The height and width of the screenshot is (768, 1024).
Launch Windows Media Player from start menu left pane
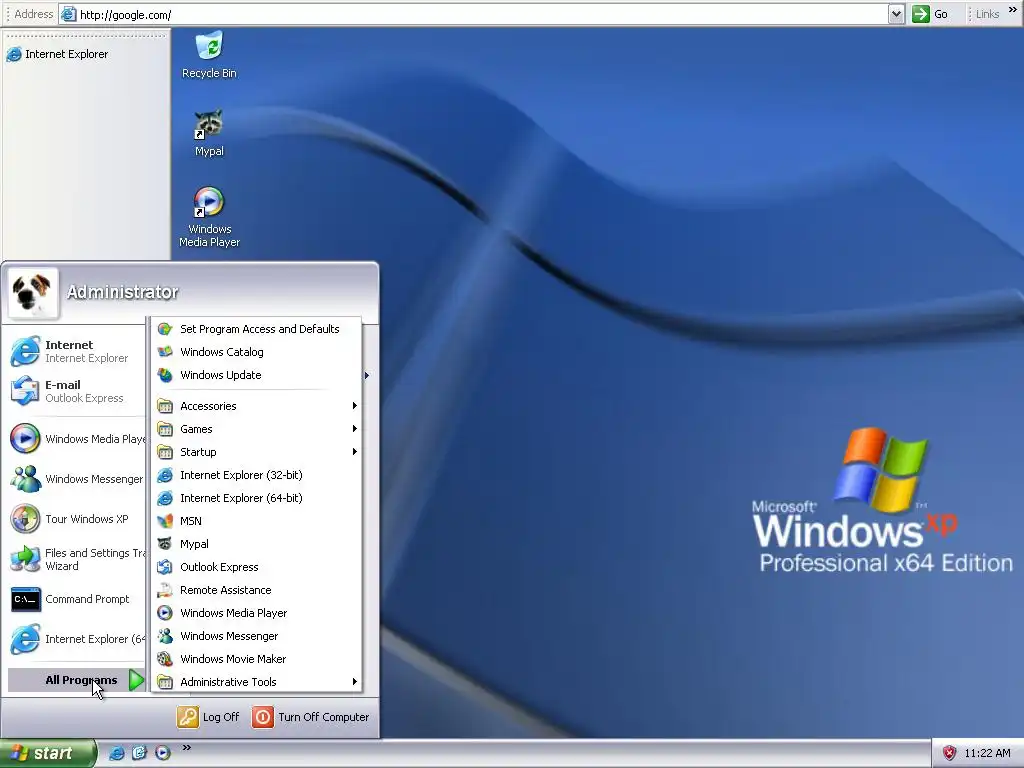pos(77,439)
